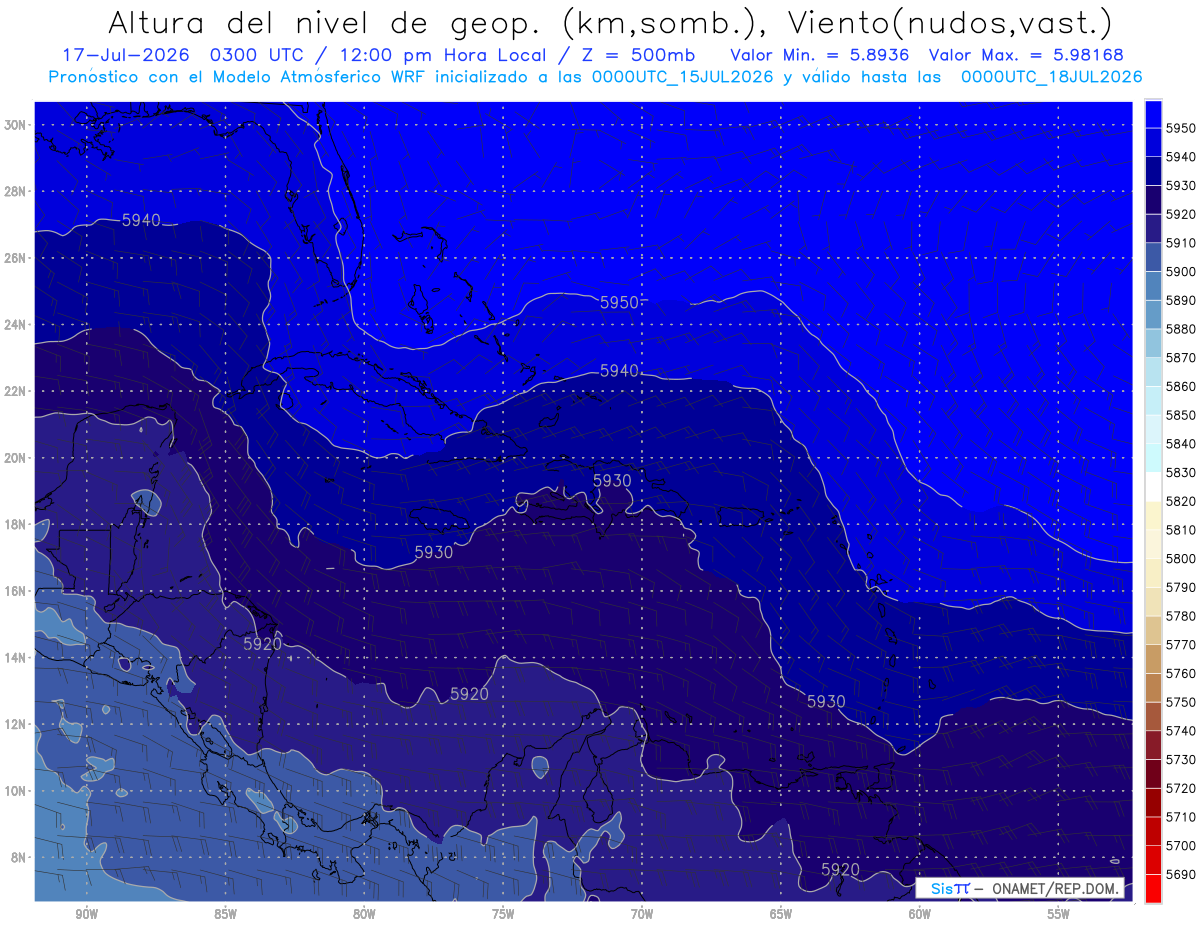Select the 'Valor Min. = 5.8936' text
This screenshot has width=1200, height=927.
(819, 55)
